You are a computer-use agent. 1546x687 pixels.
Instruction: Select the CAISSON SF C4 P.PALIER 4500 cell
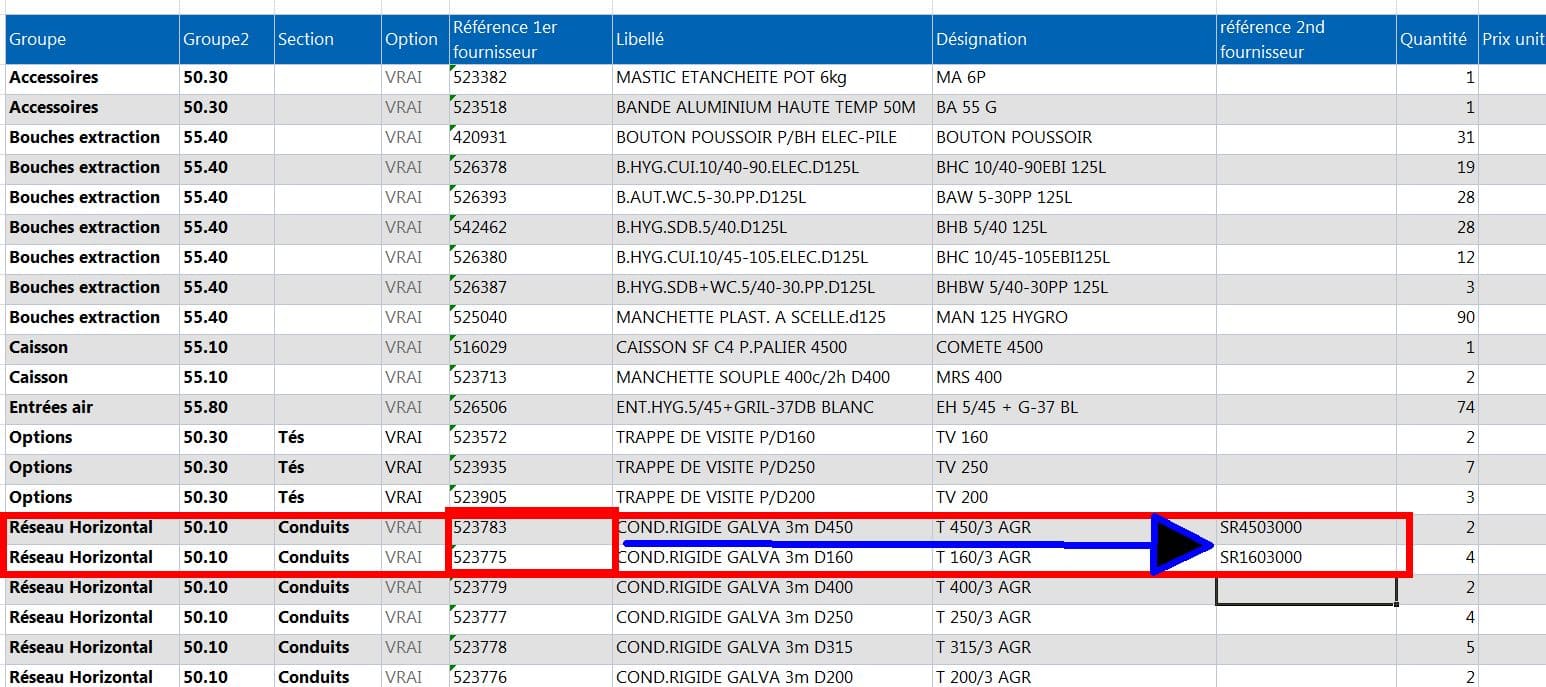click(x=772, y=347)
